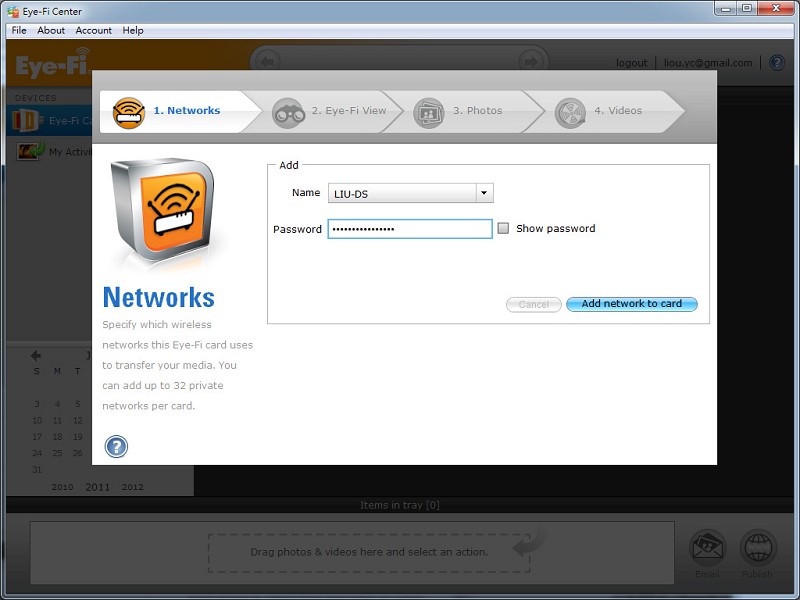
Task: Enable the Show password checkbox
Action: tap(503, 228)
